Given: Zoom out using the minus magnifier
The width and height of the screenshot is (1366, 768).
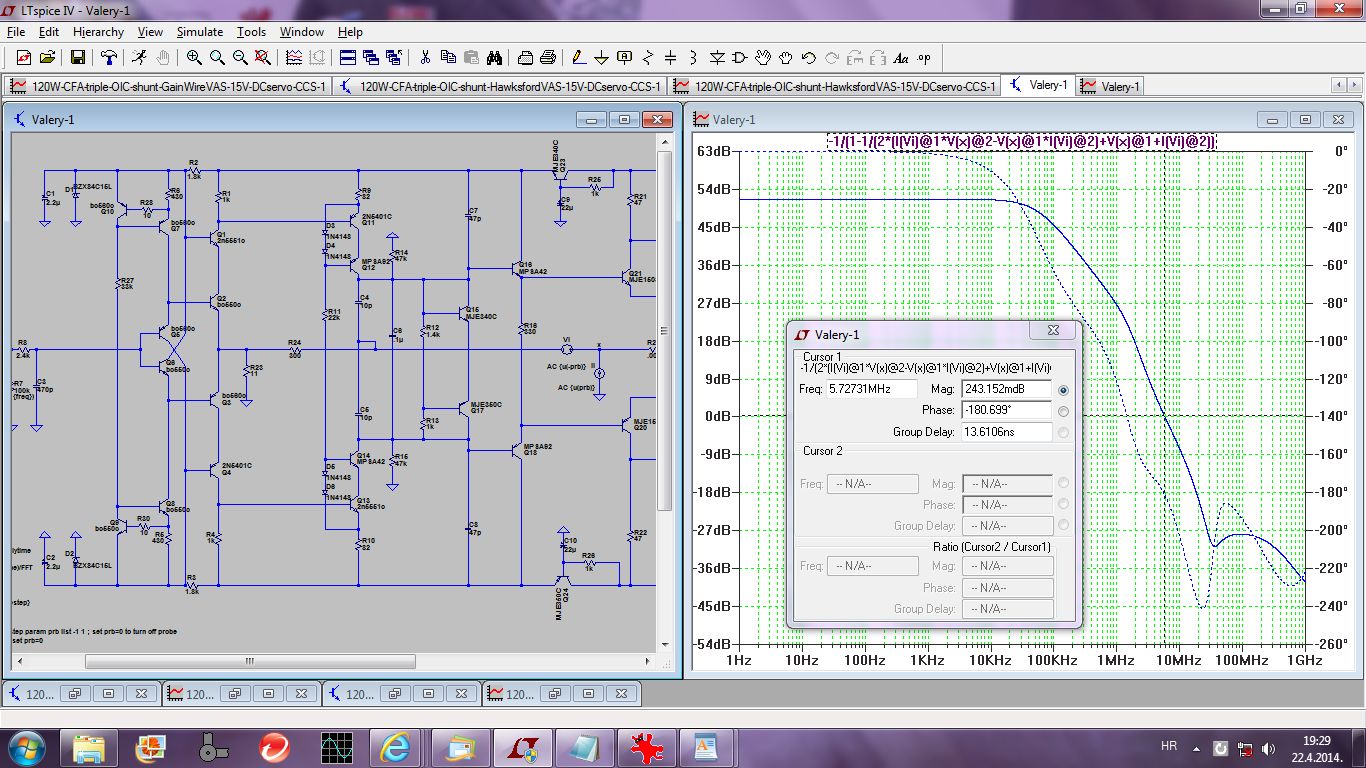Looking at the screenshot, I should tap(240, 58).
